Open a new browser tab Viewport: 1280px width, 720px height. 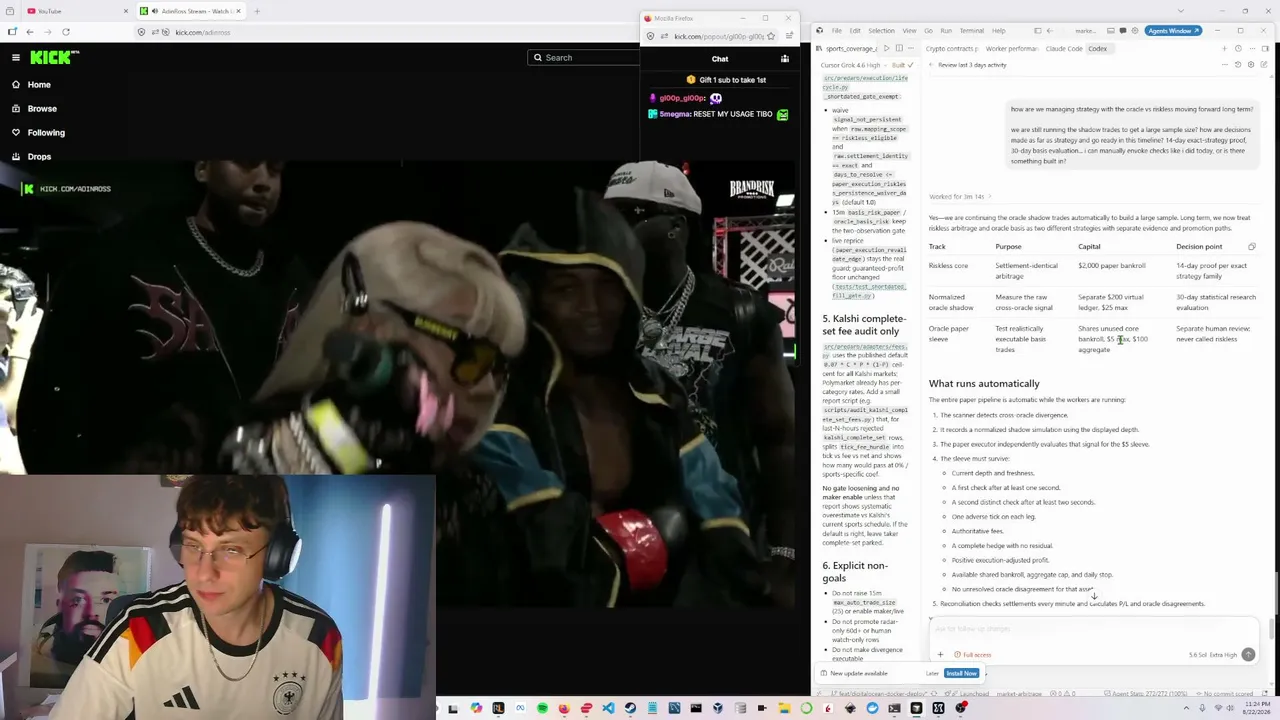point(257,11)
